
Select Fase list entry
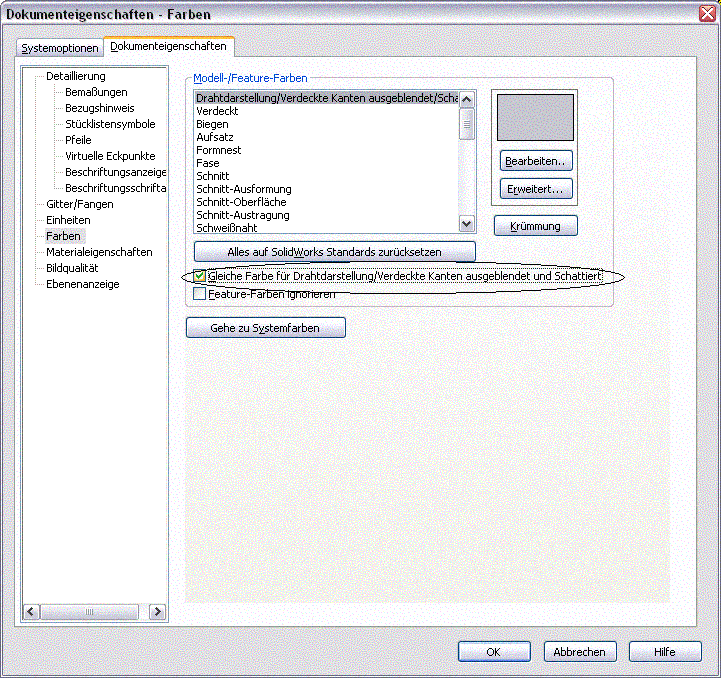tap(326, 163)
